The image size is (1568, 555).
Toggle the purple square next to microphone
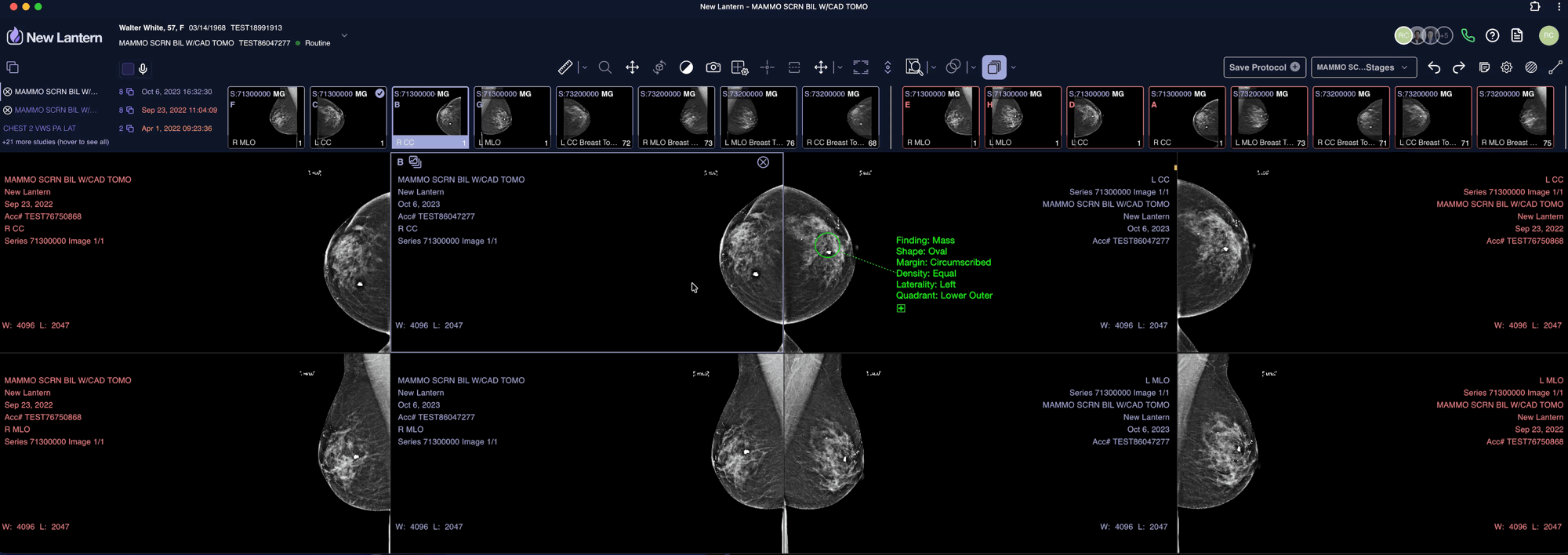128,69
